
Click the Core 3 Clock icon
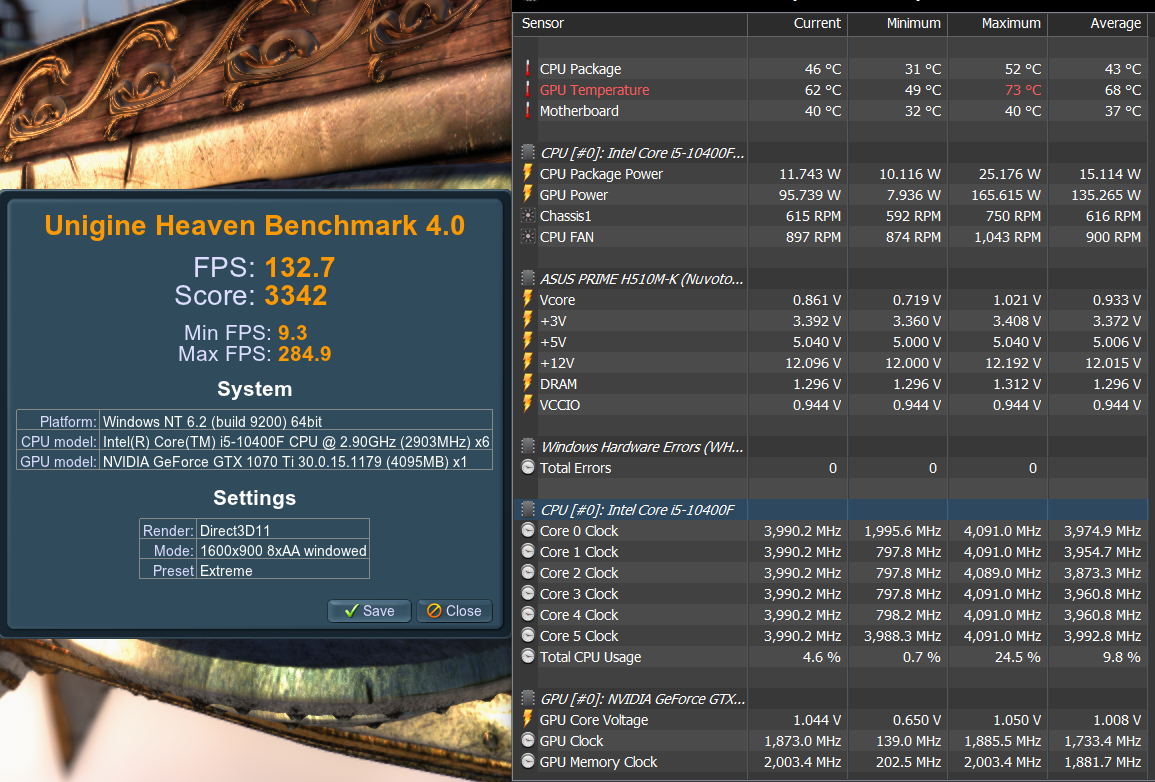[527, 593]
